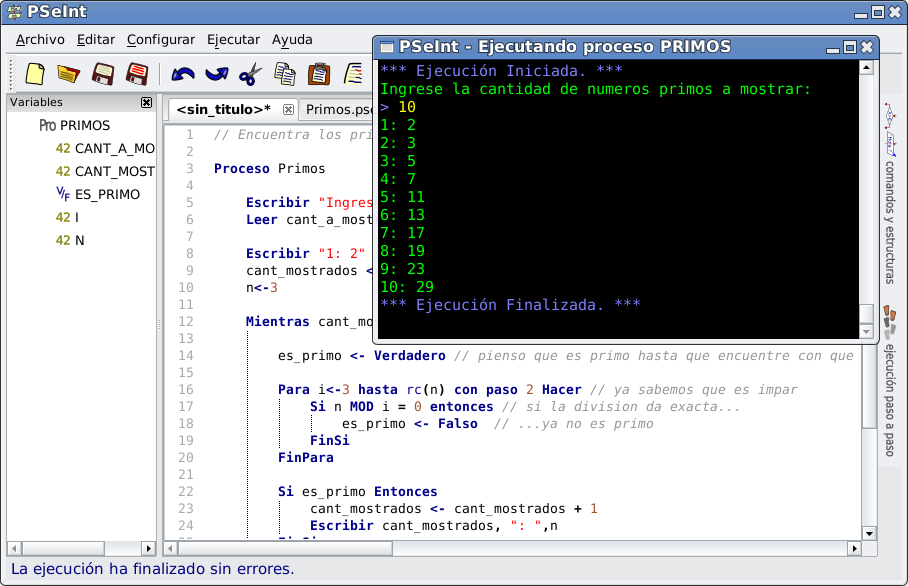This screenshot has width=908, height=586.
Task: Open an existing pseudocode file
Action: [67, 74]
